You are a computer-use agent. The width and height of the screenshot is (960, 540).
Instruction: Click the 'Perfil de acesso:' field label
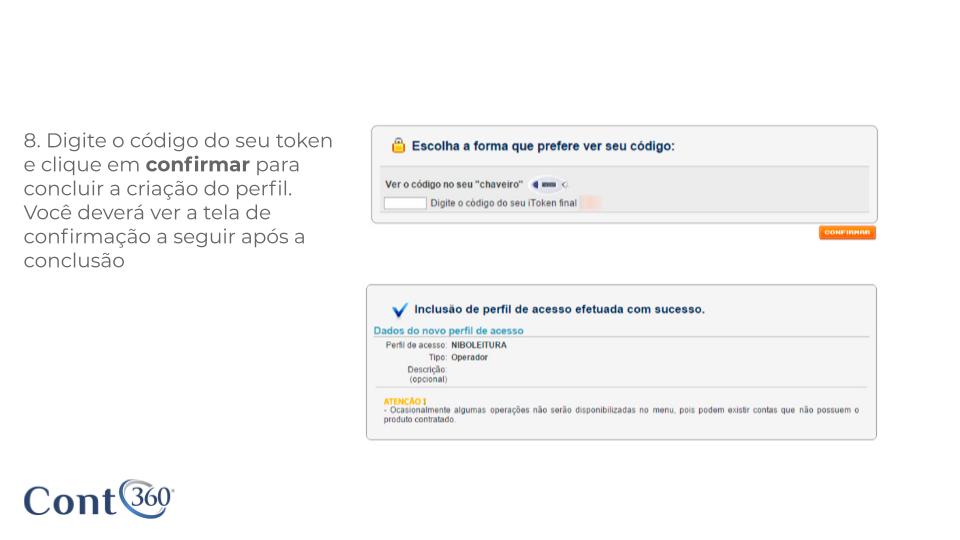(x=416, y=345)
